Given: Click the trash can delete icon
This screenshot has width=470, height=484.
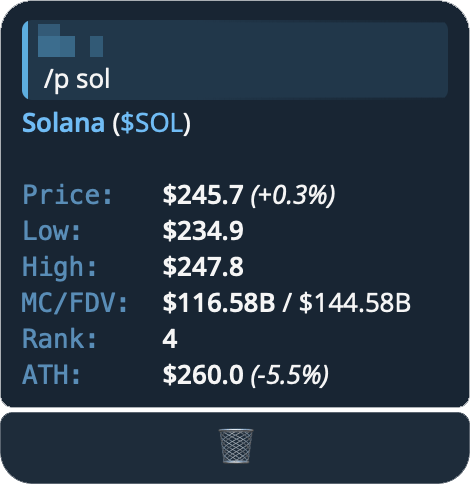Looking at the screenshot, I should coord(236,446).
